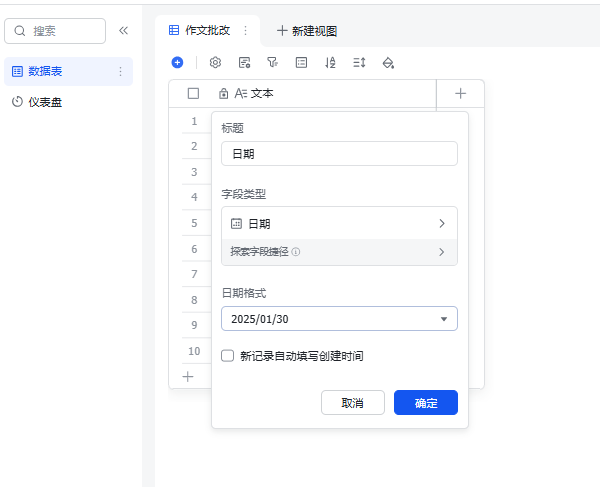Screen dimensions: 600x487
Task: Collapse the sidebar with double chevron
Action: (x=123, y=31)
